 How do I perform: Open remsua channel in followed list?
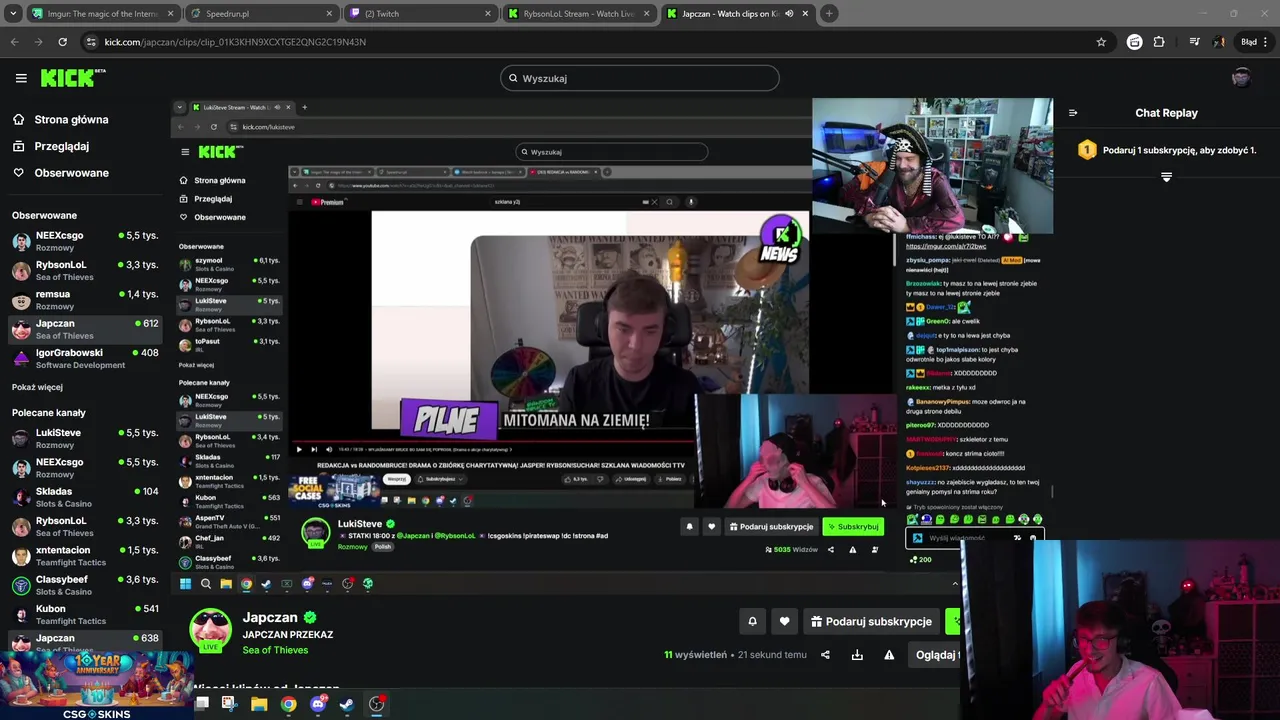tap(85, 300)
